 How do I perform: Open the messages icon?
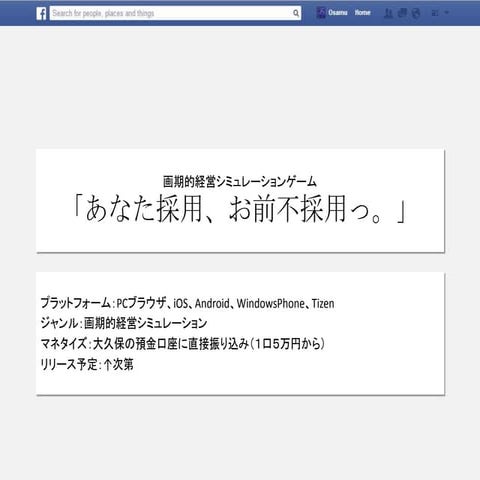402,13
